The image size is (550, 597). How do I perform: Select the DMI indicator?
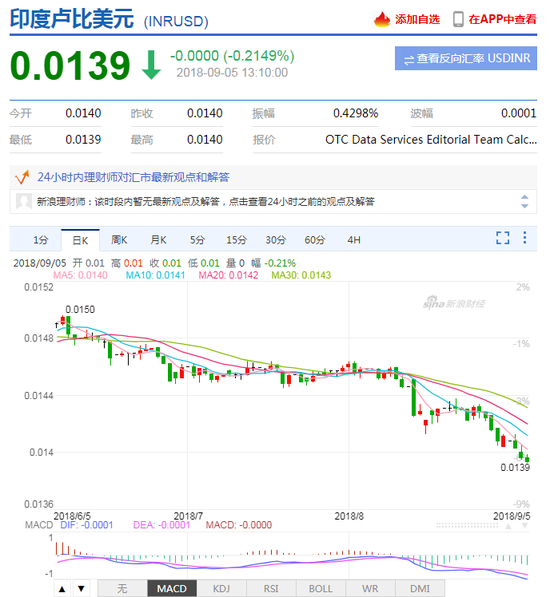coord(420,589)
